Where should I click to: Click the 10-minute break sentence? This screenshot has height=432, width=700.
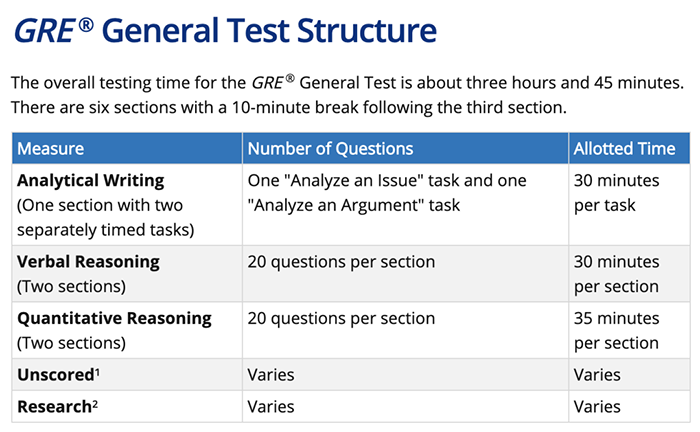click(x=289, y=106)
